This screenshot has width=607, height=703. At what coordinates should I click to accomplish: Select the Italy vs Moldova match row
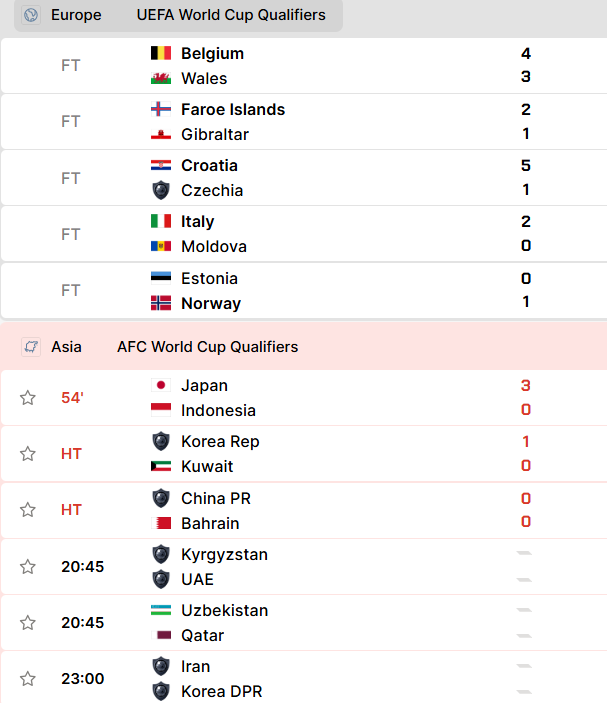304,234
